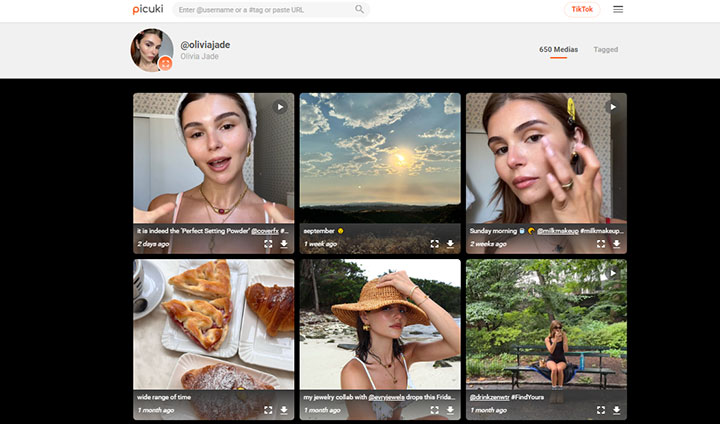The width and height of the screenshot is (720, 424).
Task: Download the #FindYours post
Action: coord(617,410)
